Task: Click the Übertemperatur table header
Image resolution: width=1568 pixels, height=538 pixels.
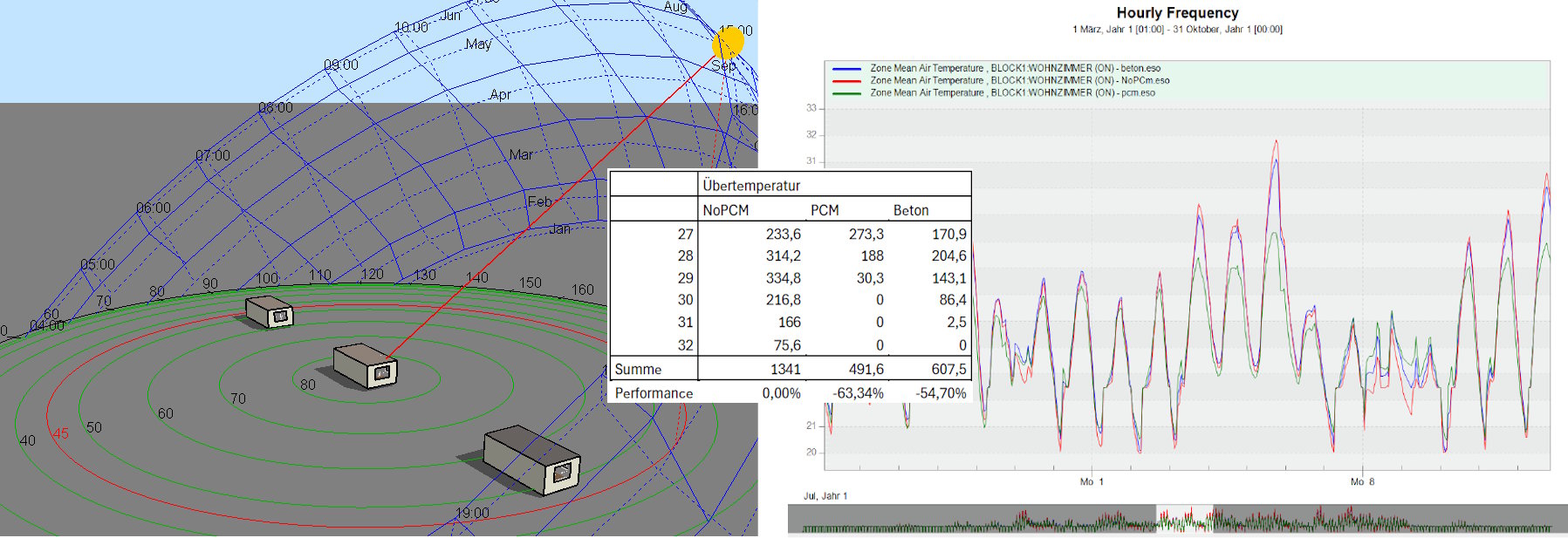Action: pyautogui.click(x=751, y=186)
